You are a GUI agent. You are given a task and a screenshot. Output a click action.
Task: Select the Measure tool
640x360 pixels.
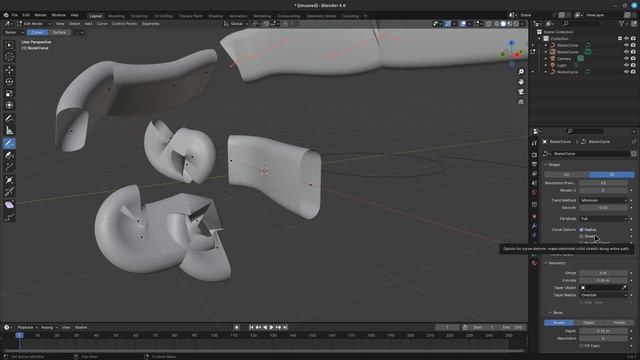coord(9,131)
